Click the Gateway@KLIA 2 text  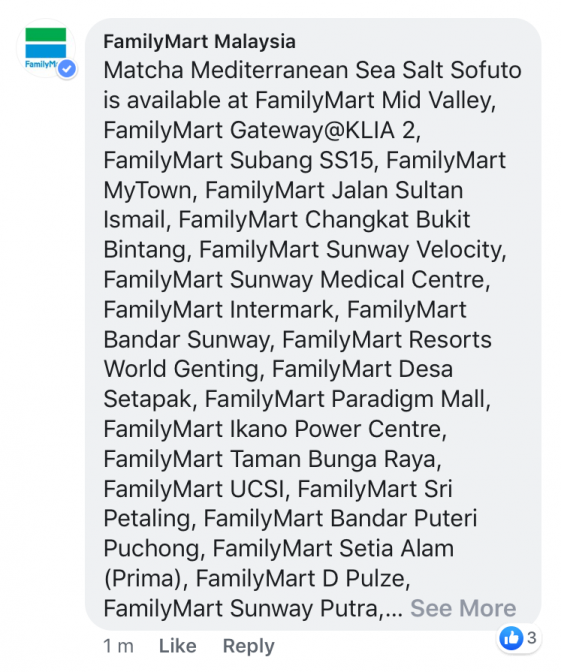[323, 130]
